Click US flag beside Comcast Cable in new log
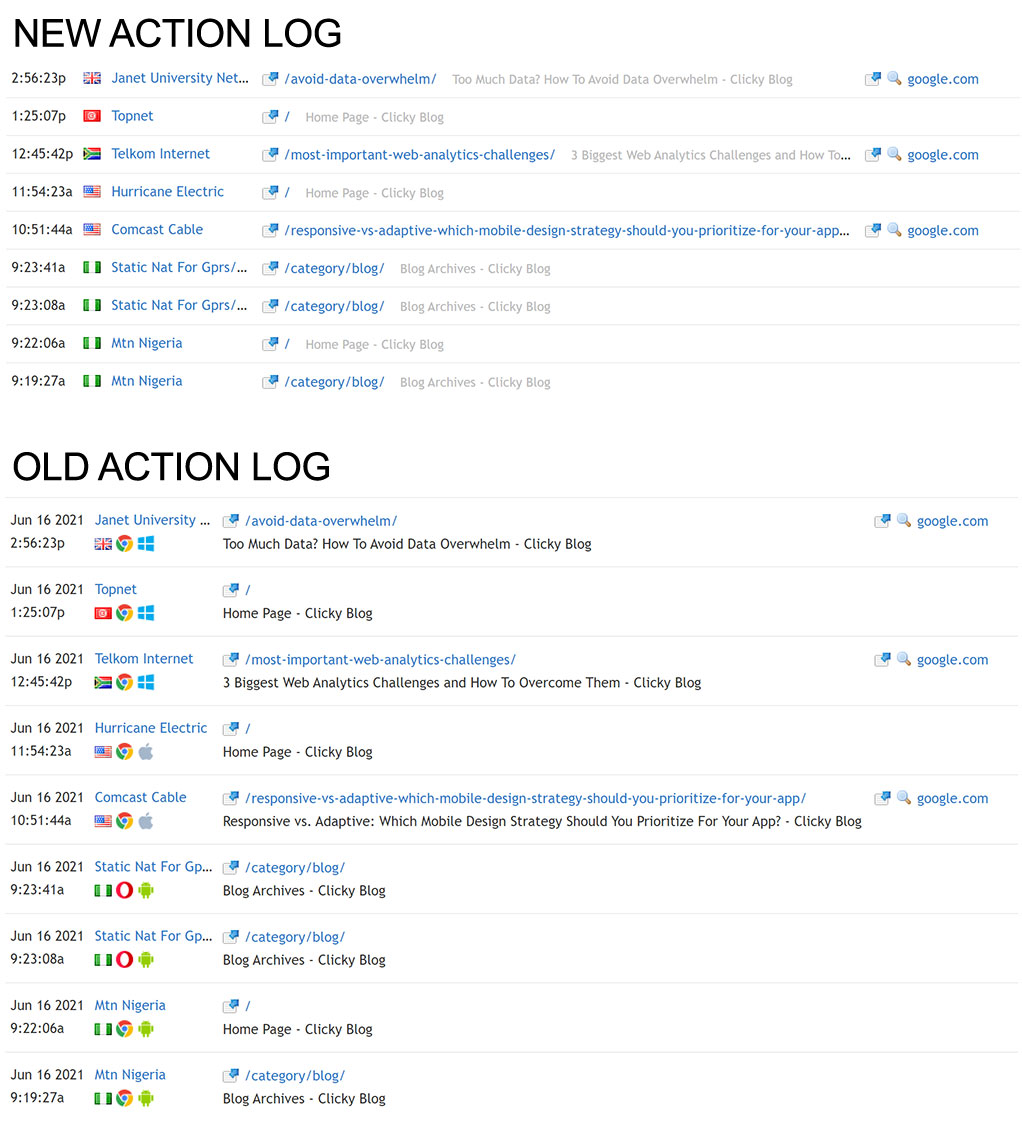The height and width of the screenshot is (1141, 1022). tap(92, 229)
